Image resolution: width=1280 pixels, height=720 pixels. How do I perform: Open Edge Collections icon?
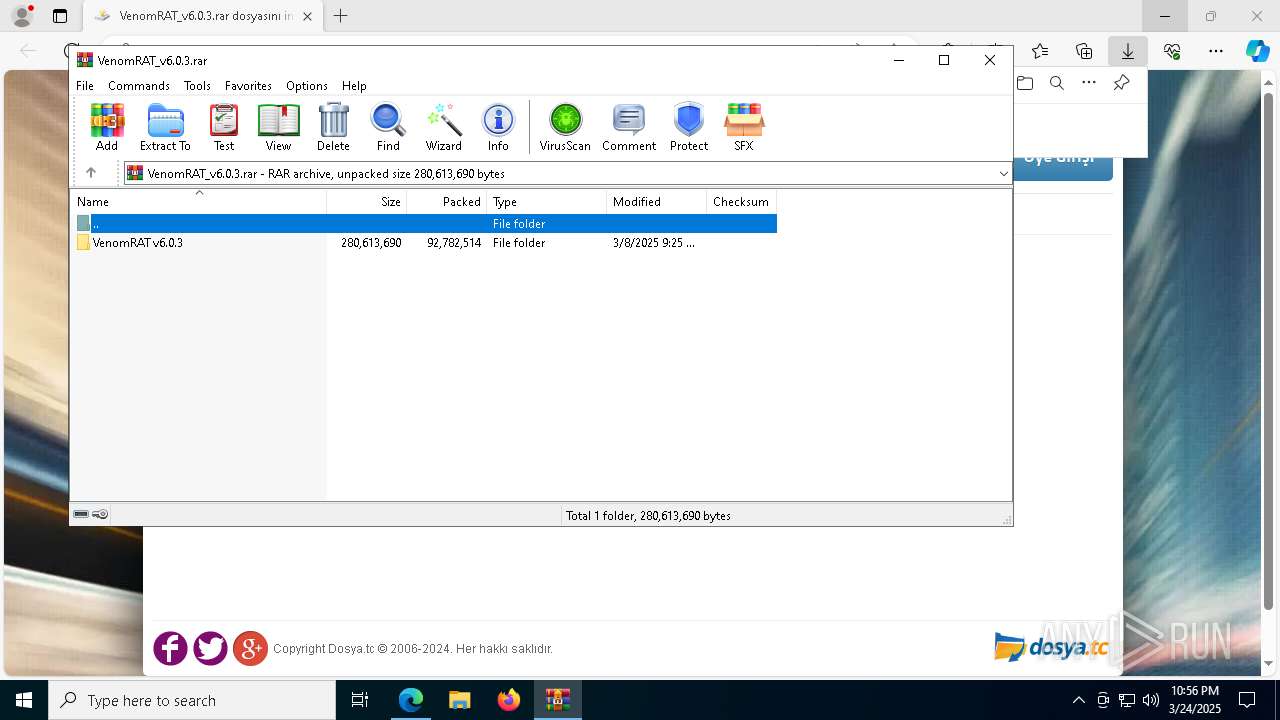(x=1084, y=51)
